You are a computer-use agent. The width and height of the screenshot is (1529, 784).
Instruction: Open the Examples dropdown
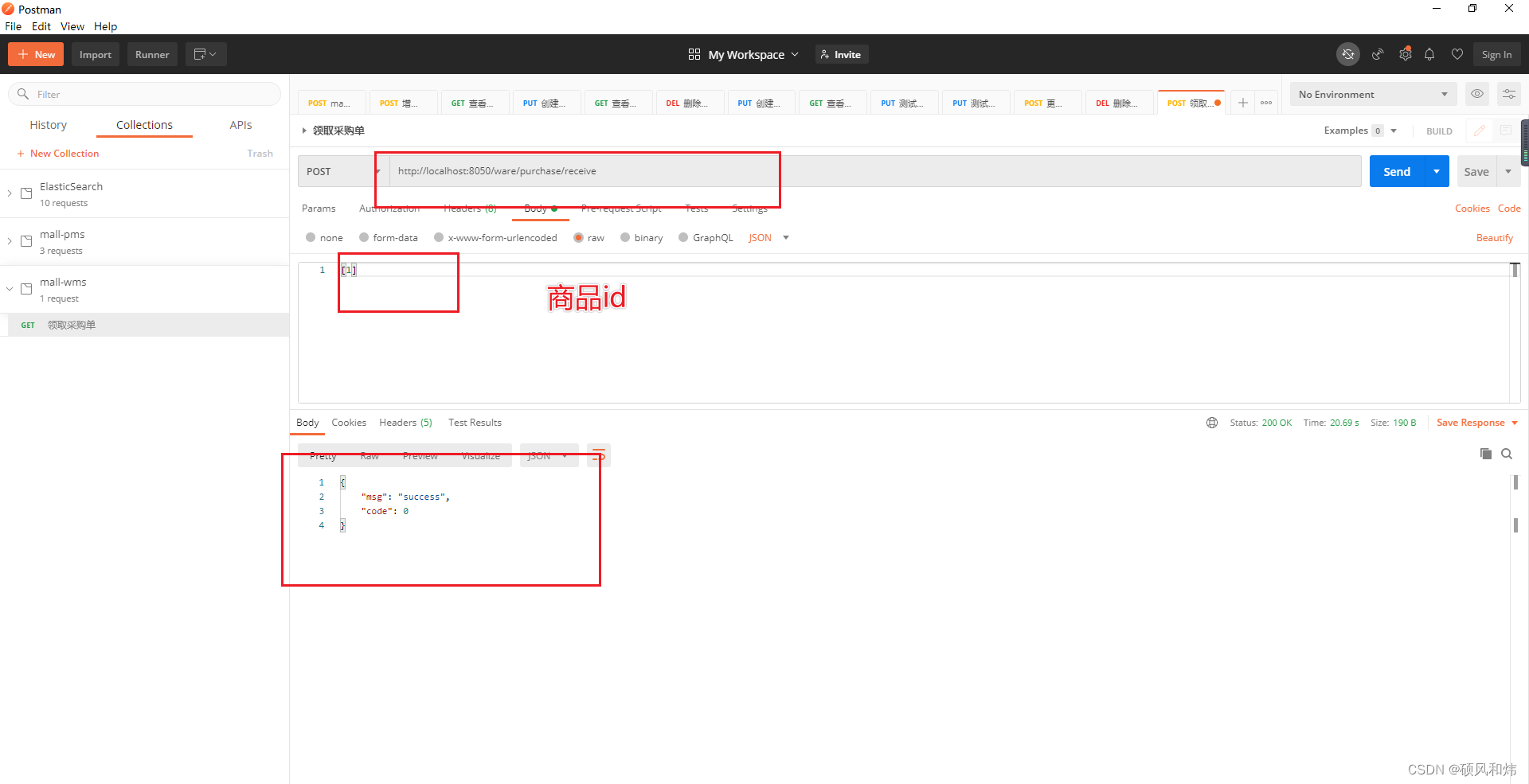coord(1360,131)
